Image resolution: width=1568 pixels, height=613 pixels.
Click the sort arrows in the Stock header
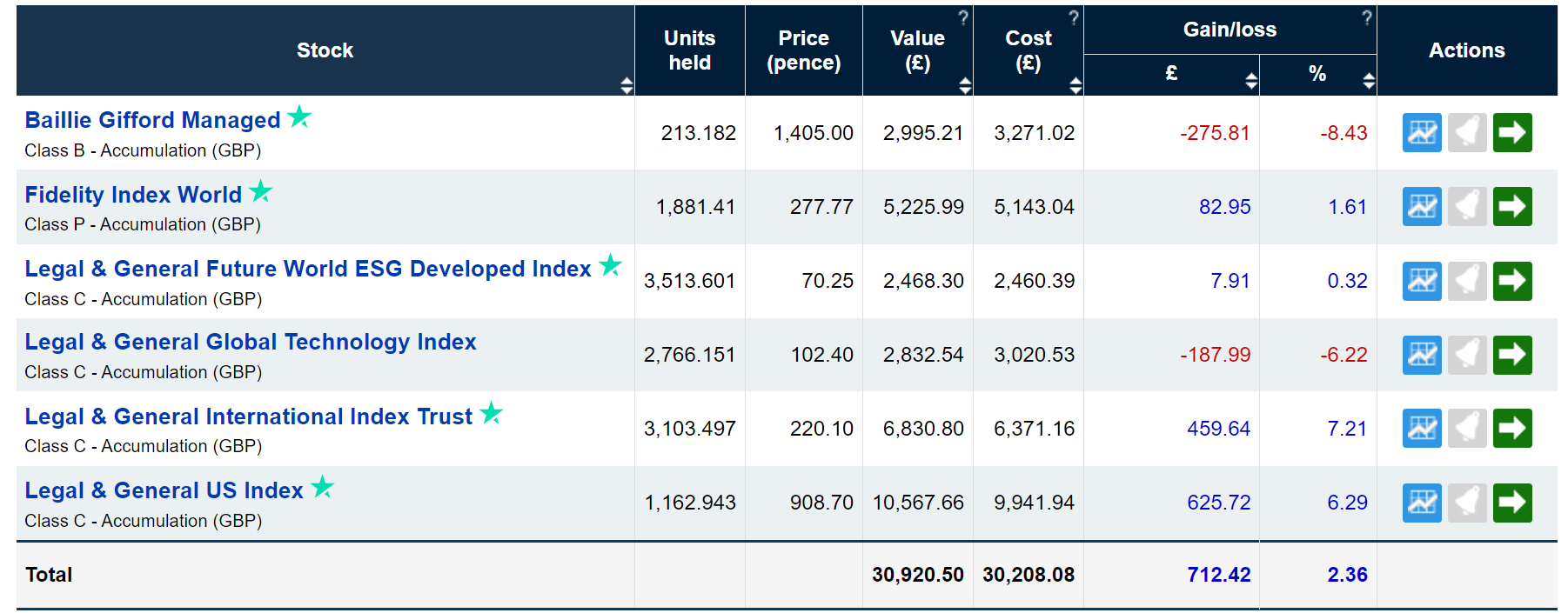[627, 84]
